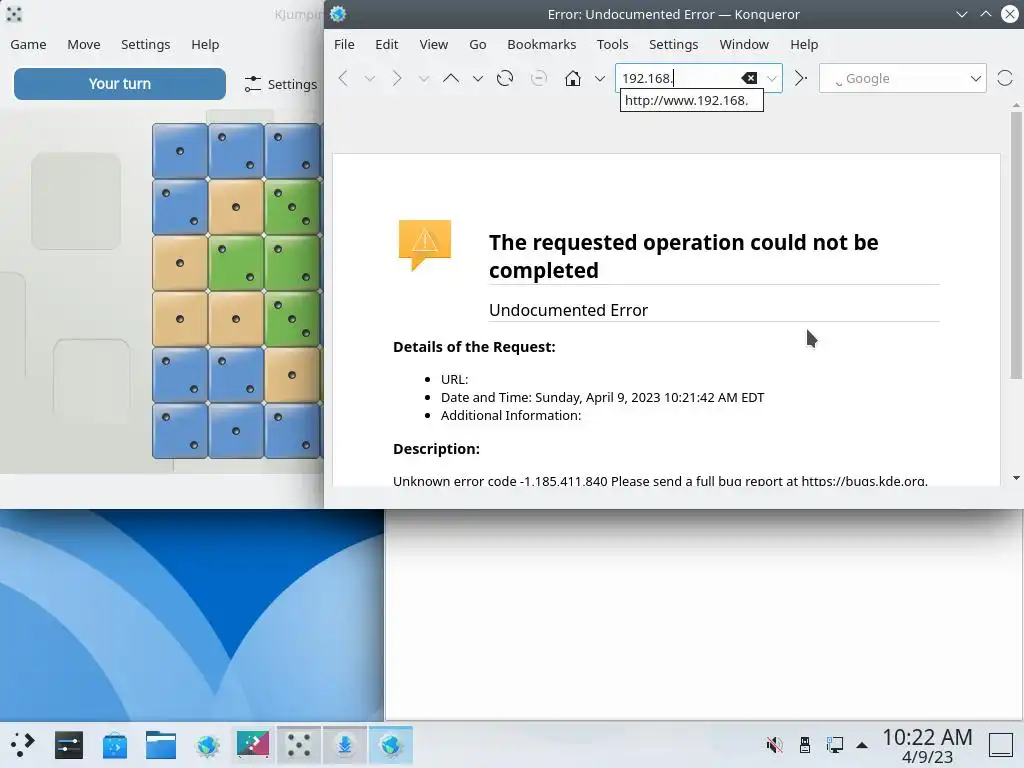Image resolution: width=1024 pixels, height=768 pixels.
Task: Switch to the pink pencil app in taskbar
Action: coord(253,744)
